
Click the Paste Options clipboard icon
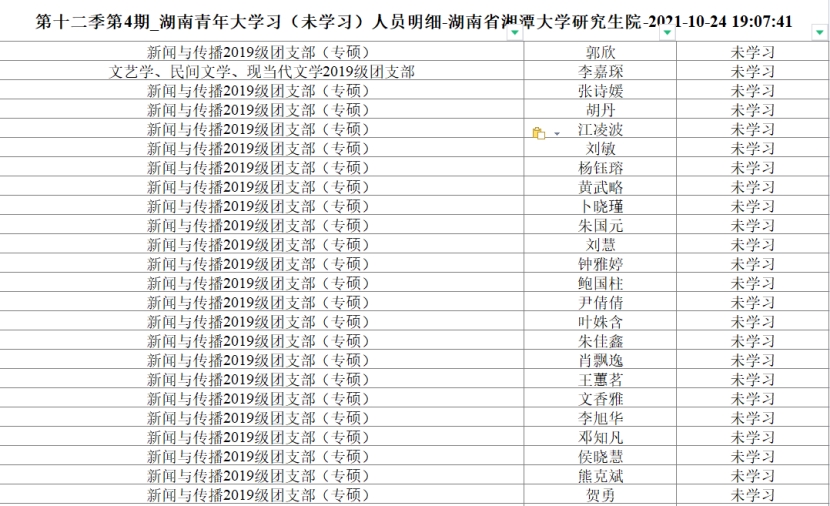point(539,131)
